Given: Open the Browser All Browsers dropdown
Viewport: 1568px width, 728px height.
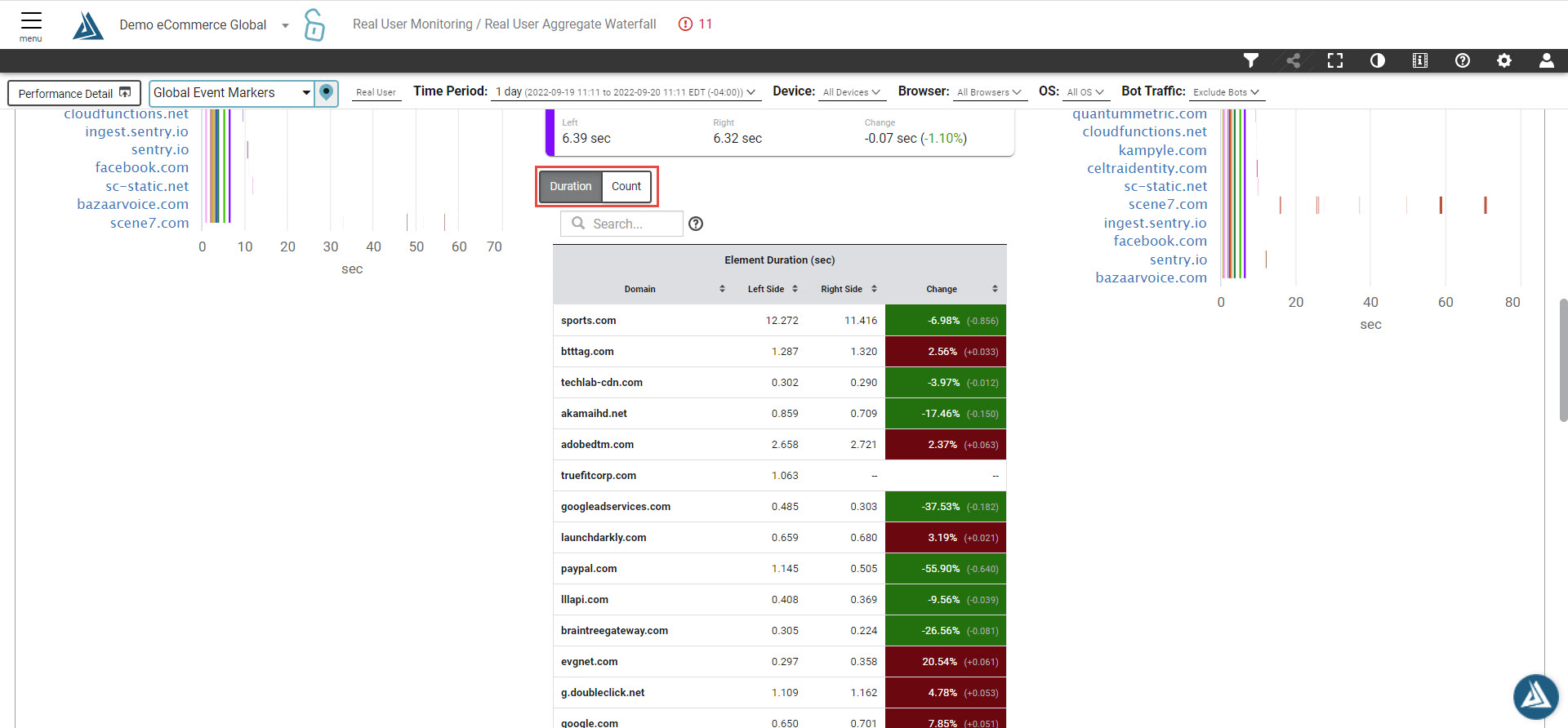Looking at the screenshot, I should [989, 92].
